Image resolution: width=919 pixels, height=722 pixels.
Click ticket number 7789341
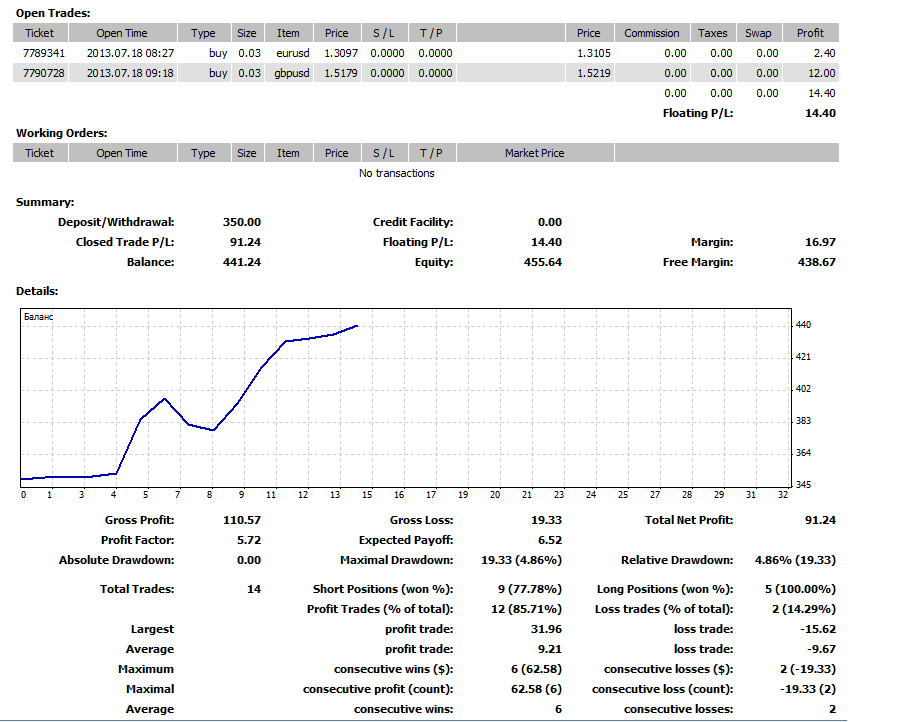pyautogui.click(x=44, y=53)
